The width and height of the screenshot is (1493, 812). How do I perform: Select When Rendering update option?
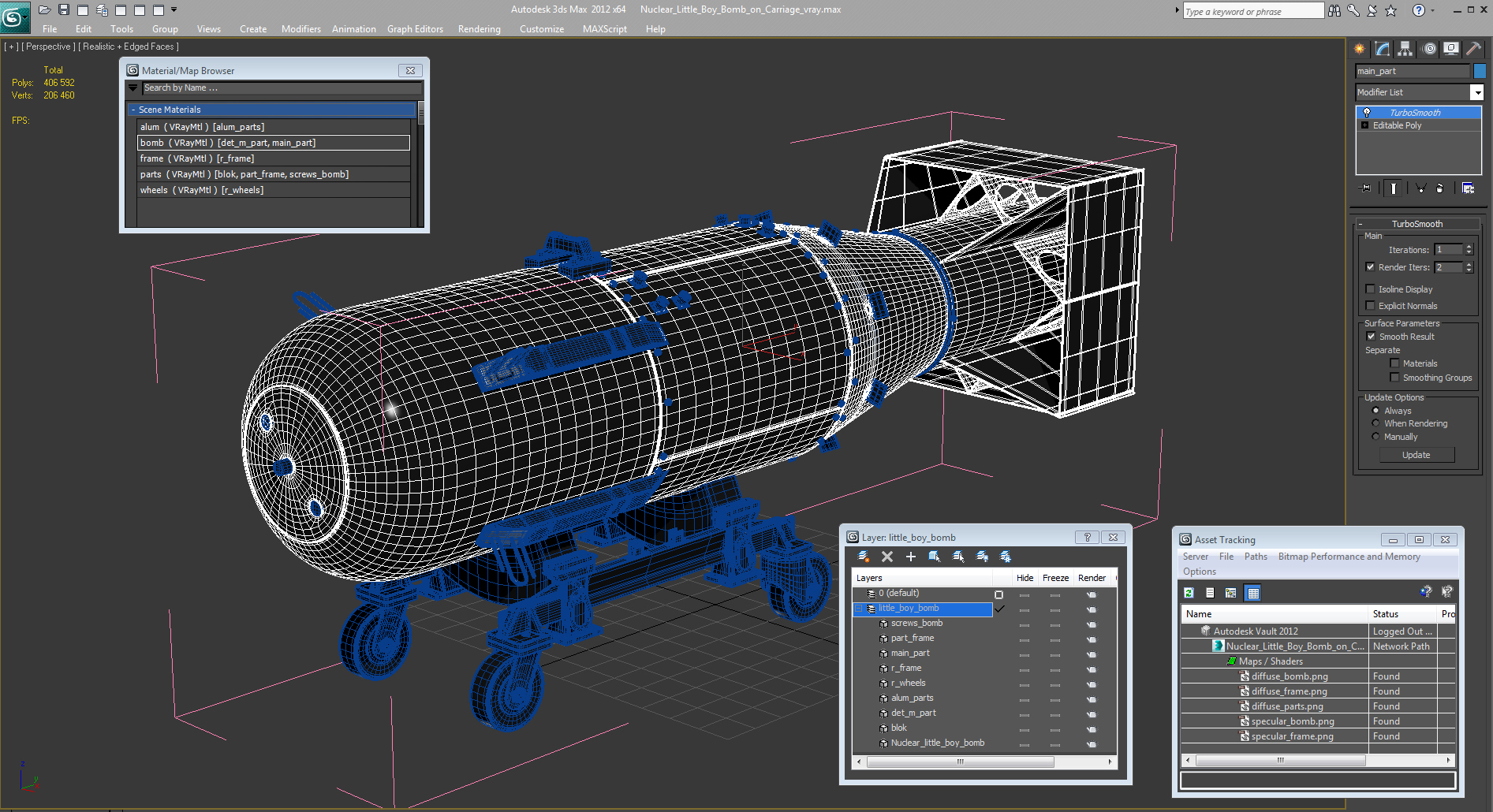(1375, 423)
